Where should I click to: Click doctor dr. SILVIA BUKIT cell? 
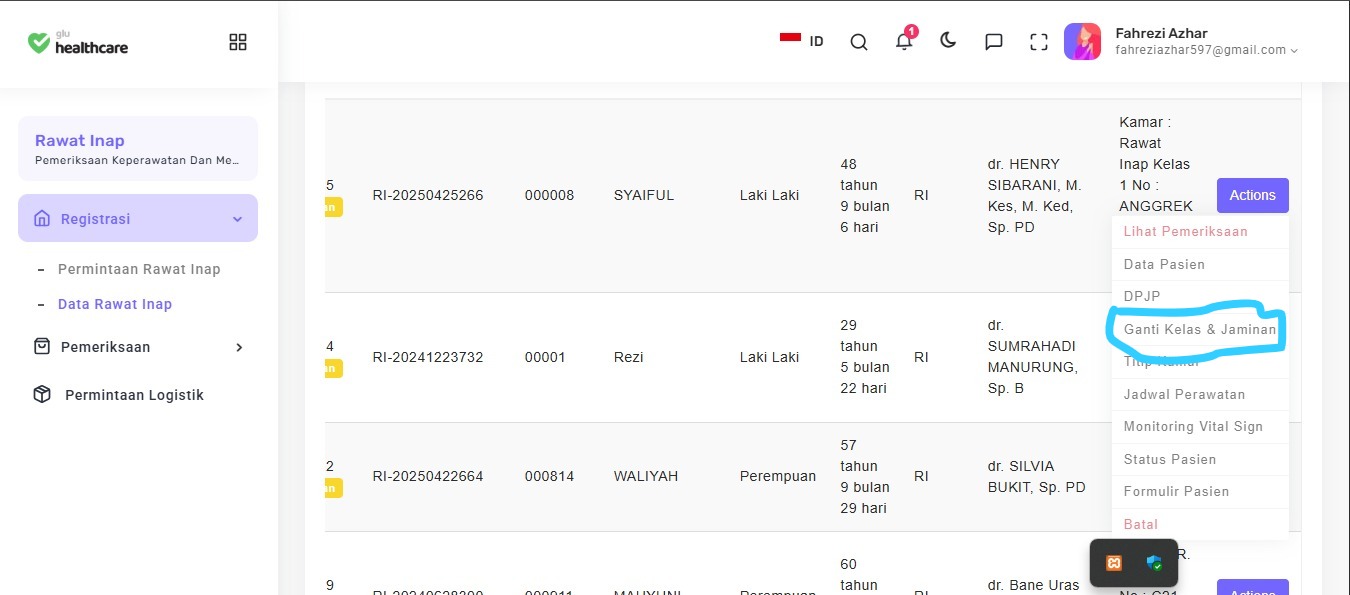pyautogui.click(x=1037, y=476)
